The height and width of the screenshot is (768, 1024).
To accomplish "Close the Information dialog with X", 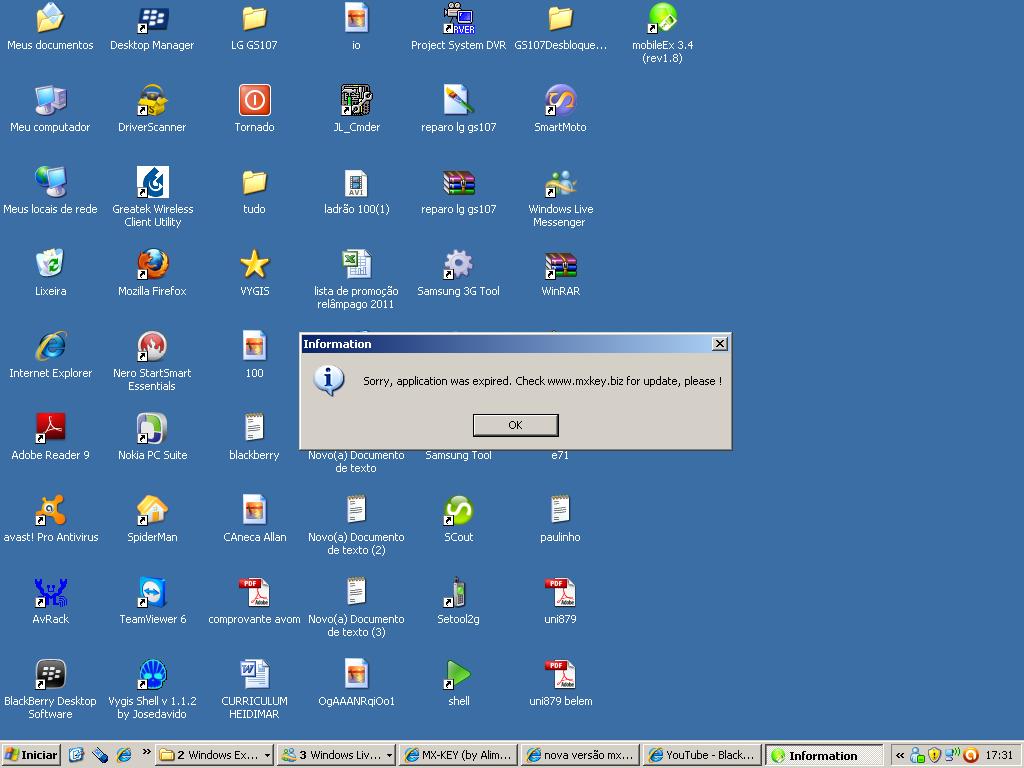I will [719, 344].
